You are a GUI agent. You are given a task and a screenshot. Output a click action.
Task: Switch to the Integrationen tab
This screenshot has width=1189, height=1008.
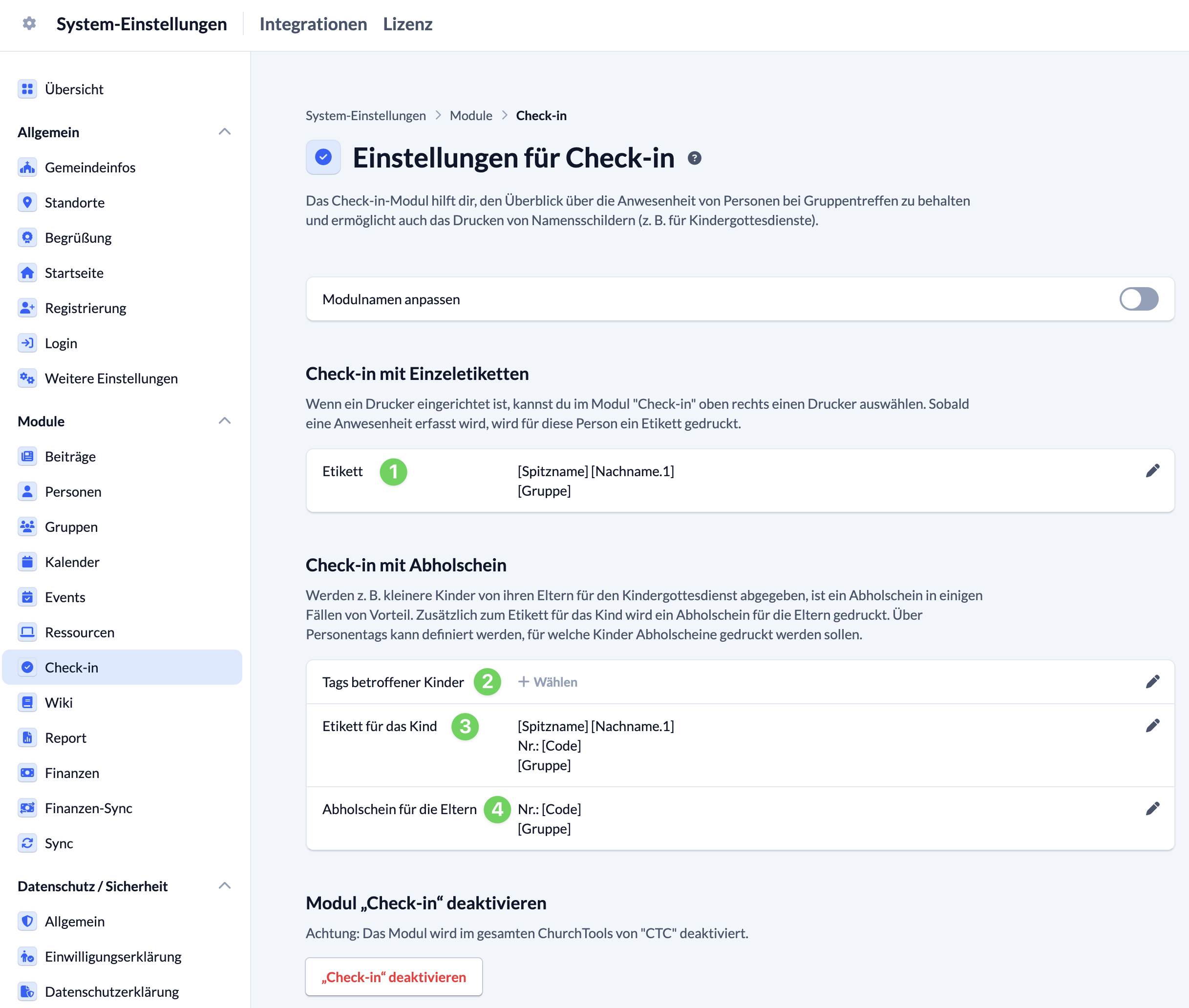coord(313,24)
